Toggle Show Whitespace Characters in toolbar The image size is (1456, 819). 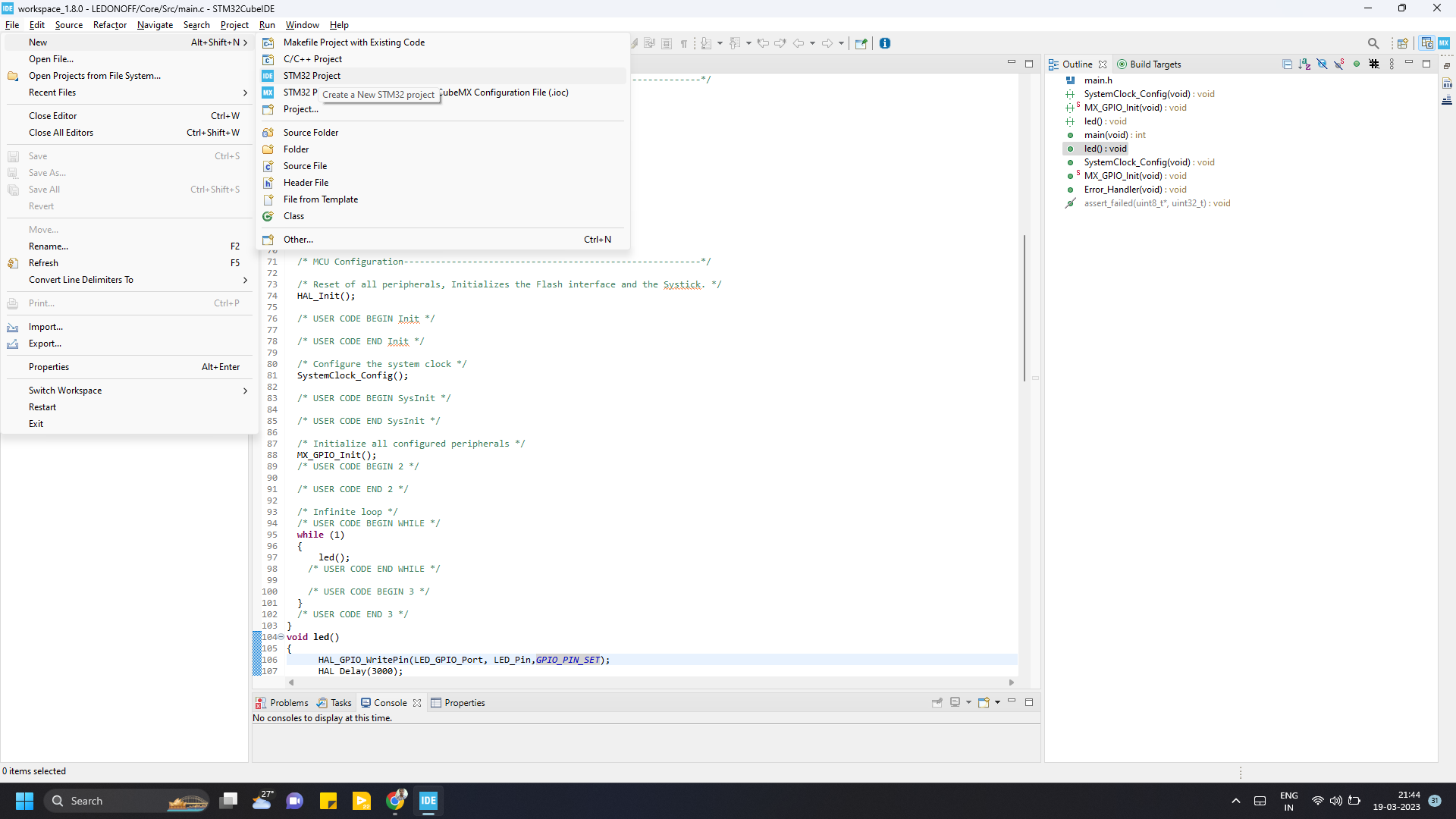pyautogui.click(x=683, y=43)
